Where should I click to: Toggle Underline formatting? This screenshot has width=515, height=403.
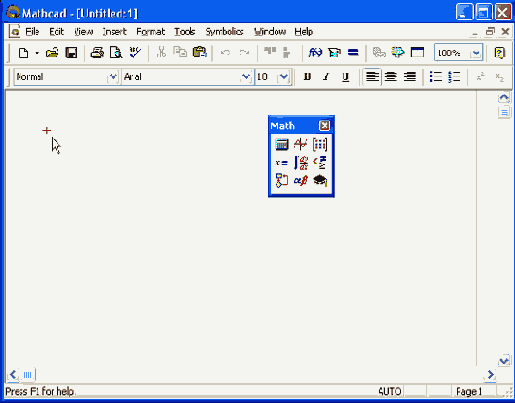tap(345, 77)
